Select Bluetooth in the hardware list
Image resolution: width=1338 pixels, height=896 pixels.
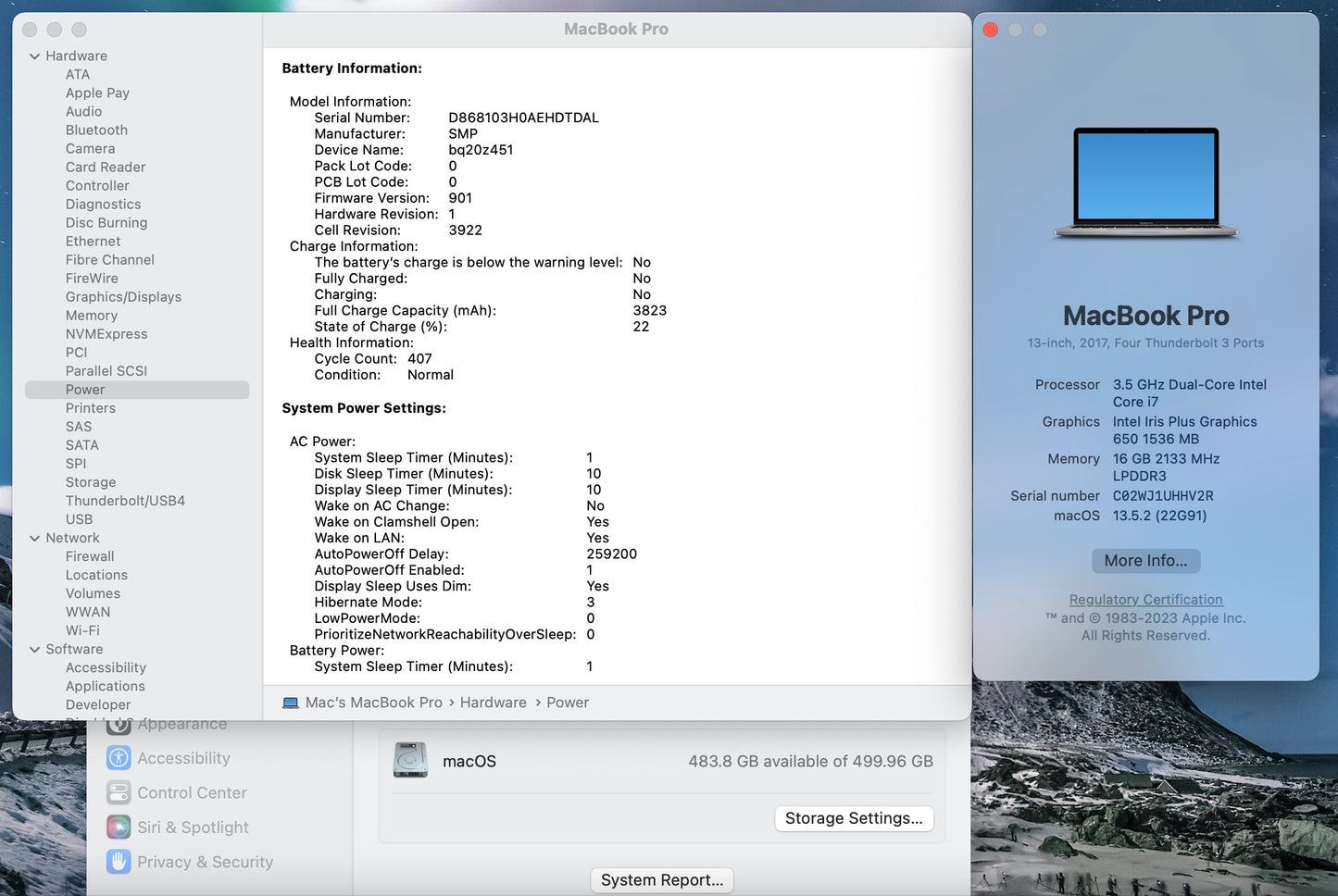96,130
